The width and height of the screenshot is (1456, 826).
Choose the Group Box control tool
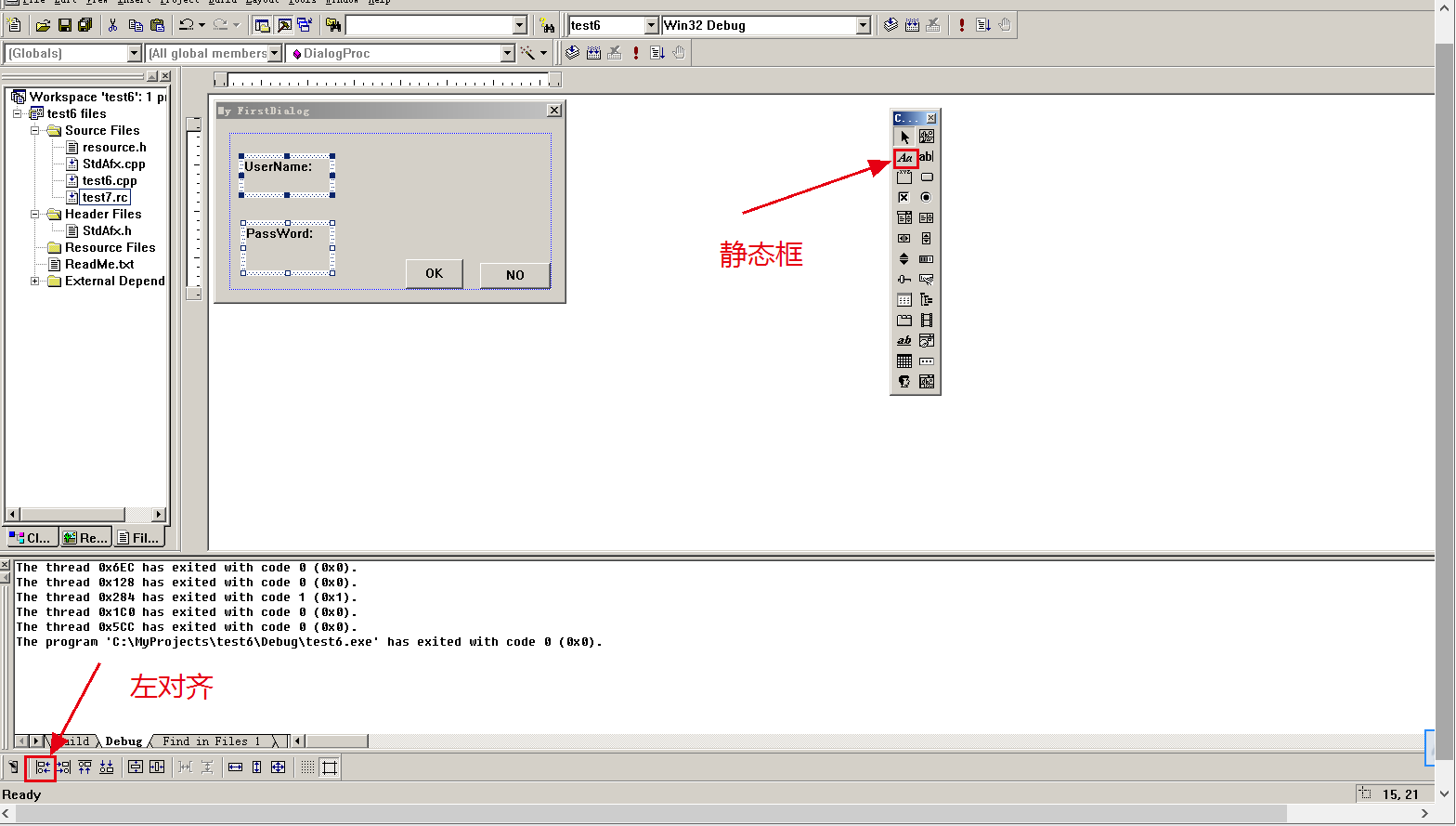point(904,177)
